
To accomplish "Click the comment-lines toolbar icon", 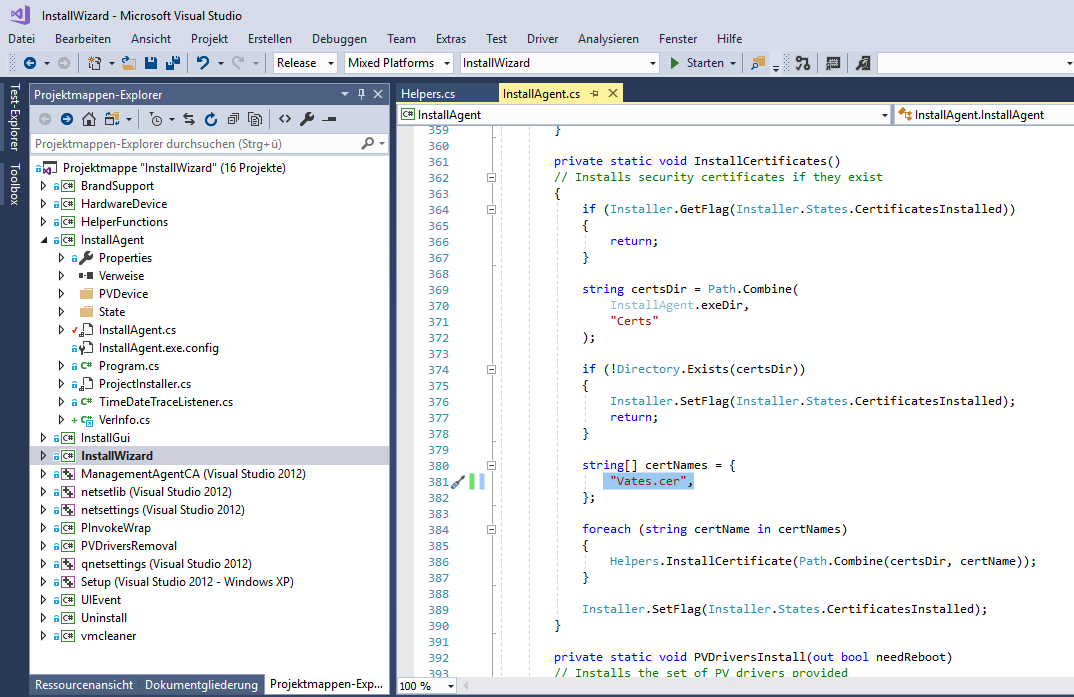I will tap(833, 63).
